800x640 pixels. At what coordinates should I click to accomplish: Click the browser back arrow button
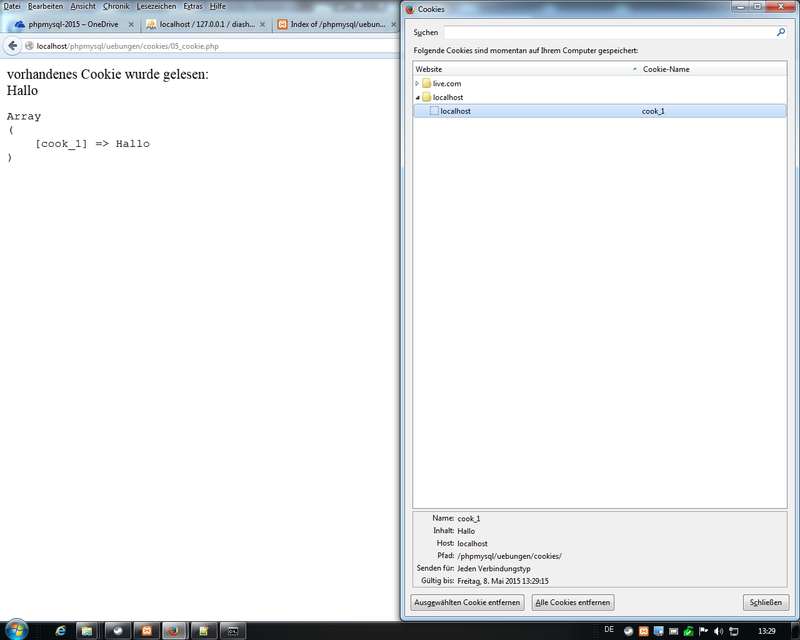13,46
